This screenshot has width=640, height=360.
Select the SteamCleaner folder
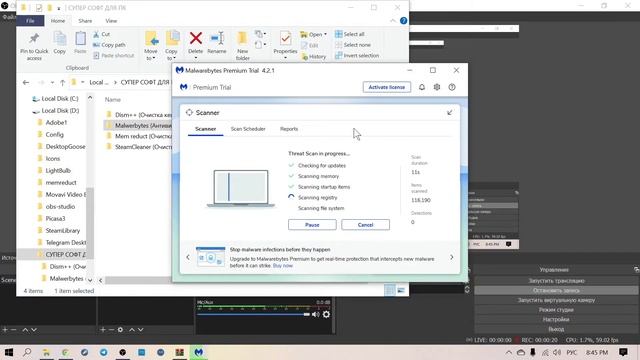pos(138,147)
